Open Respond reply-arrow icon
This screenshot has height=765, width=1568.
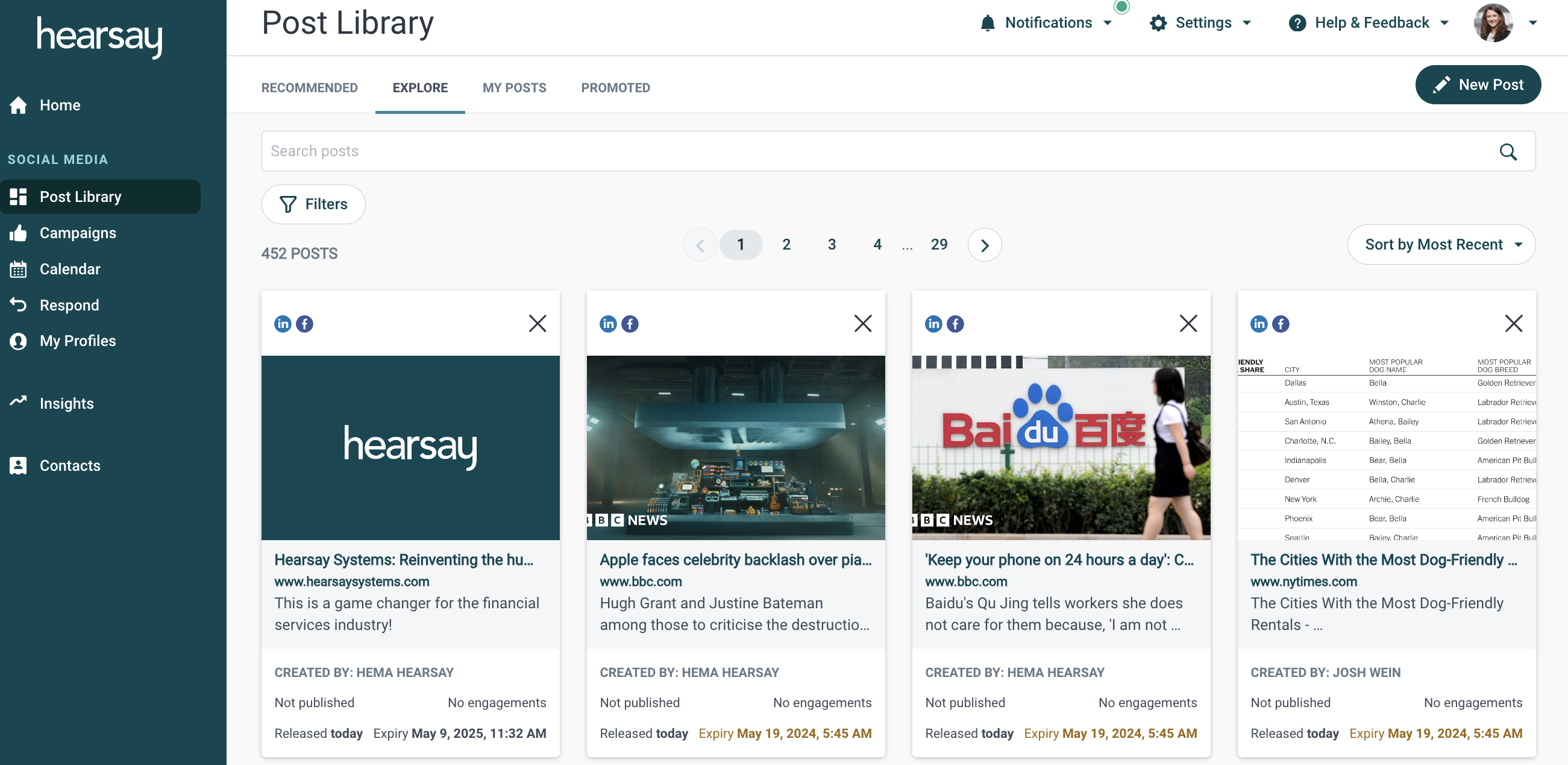point(18,304)
